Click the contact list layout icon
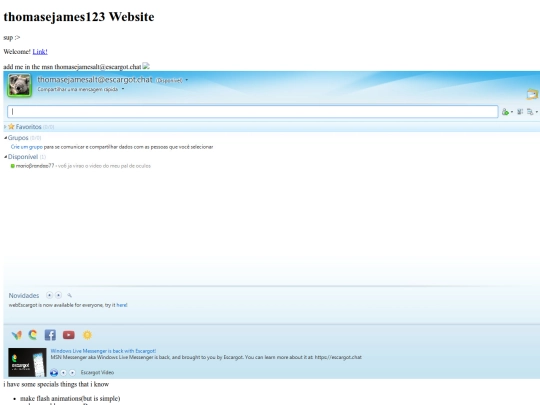Screen dimensions: 540x405 coord(520,112)
